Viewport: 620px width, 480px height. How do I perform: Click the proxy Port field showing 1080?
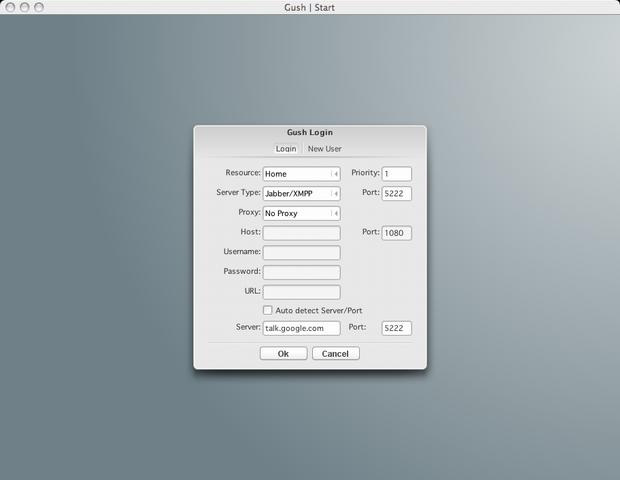pos(397,233)
